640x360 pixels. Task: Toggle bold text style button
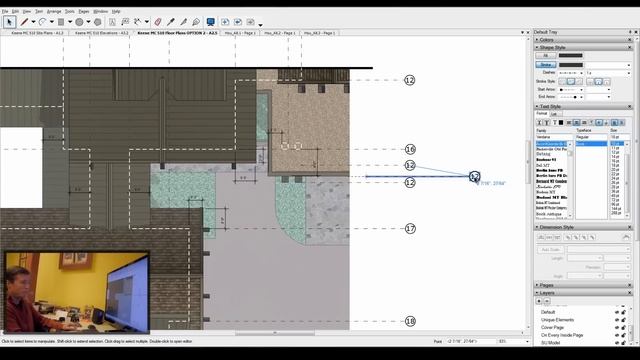[x=539, y=122]
